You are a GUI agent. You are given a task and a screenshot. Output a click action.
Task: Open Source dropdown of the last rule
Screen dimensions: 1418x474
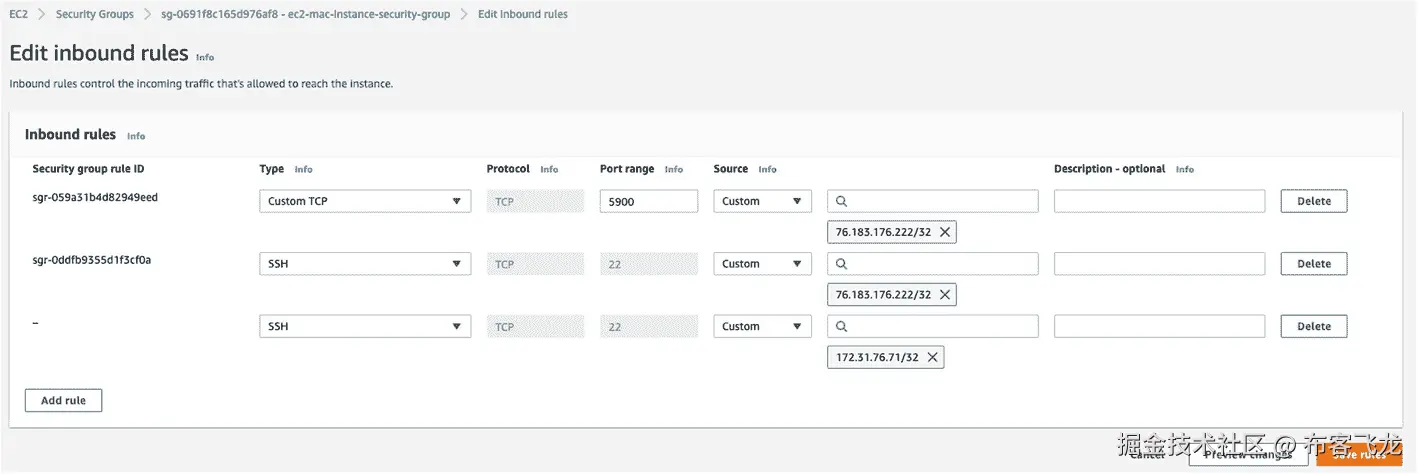[x=762, y=327]
